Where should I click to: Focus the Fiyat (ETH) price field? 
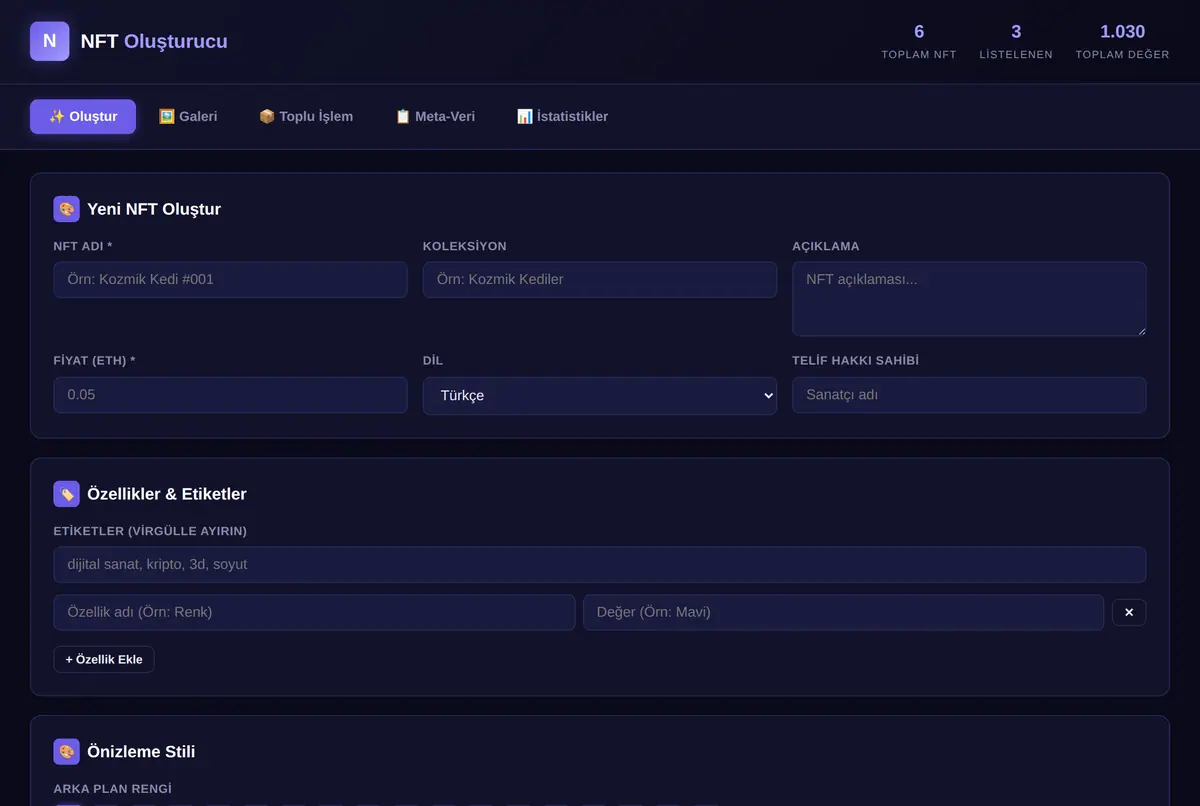[x=231, y=395]
